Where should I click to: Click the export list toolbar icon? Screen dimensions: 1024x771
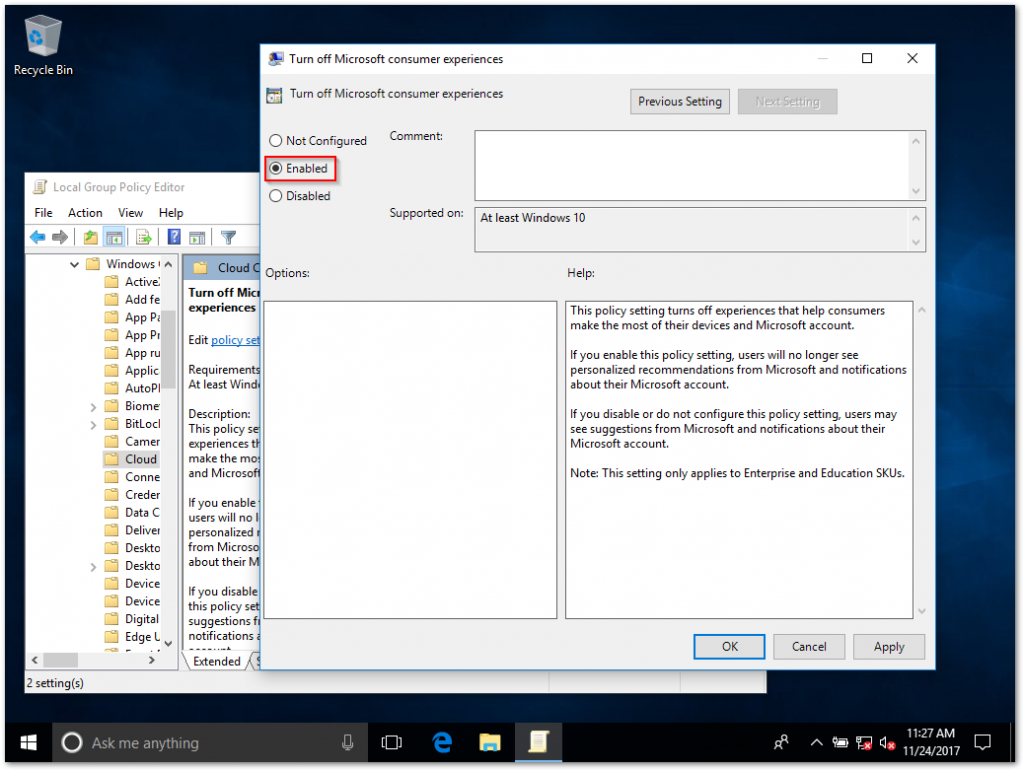tap(144, 238)
